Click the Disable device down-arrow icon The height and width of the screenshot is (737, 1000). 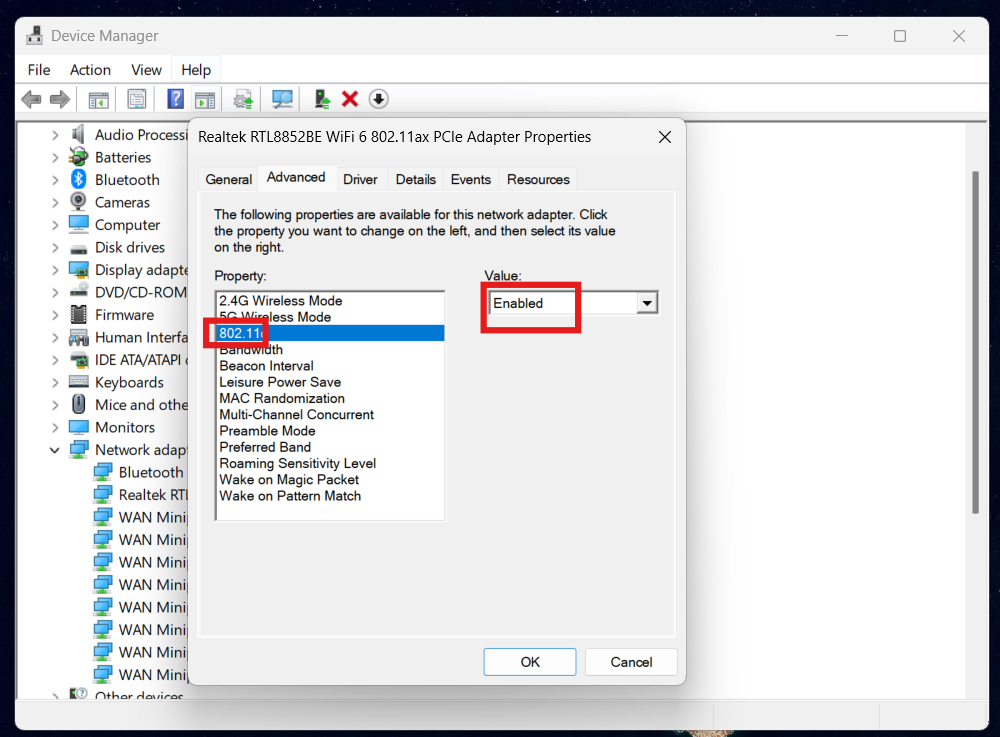pyautogui.click(x=378, y=99)
